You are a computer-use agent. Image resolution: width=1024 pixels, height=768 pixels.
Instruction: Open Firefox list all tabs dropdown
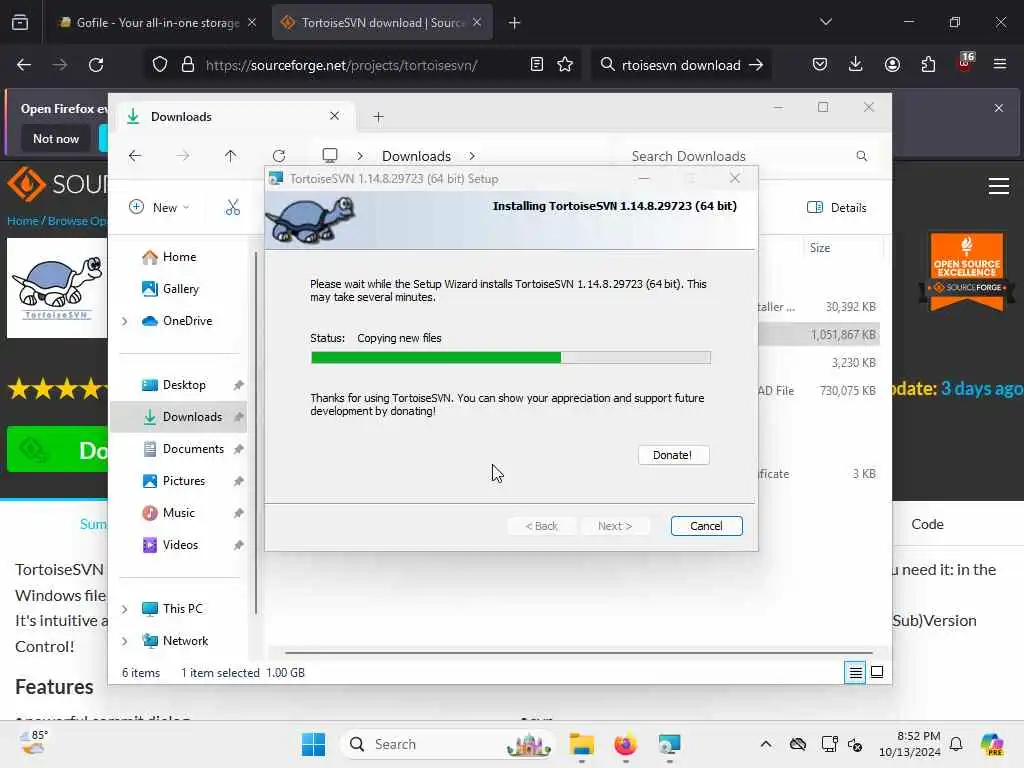pos(825,22)
